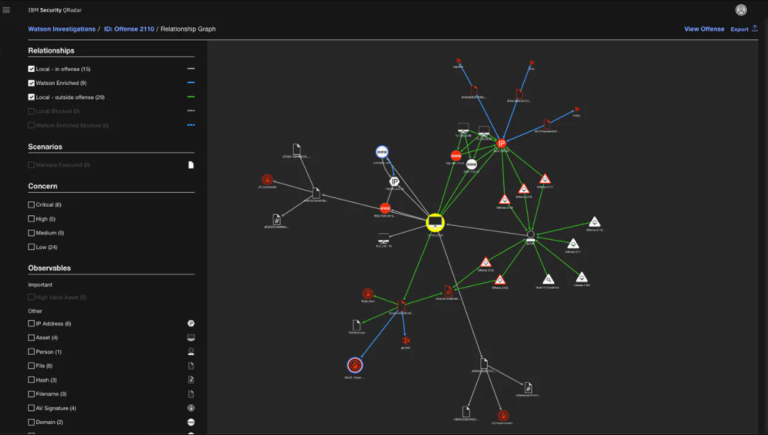Check the Watson Enriched Blocked (0) box

tap(31, 125)
